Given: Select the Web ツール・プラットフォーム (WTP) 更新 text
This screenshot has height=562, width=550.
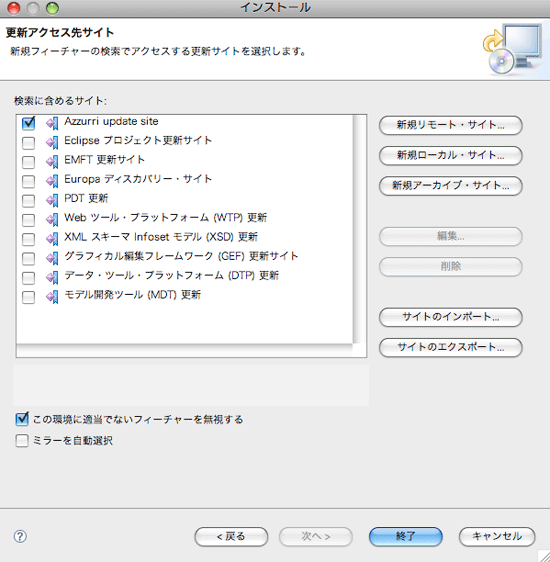Looking at the screenshot, I should coord(165,218).
